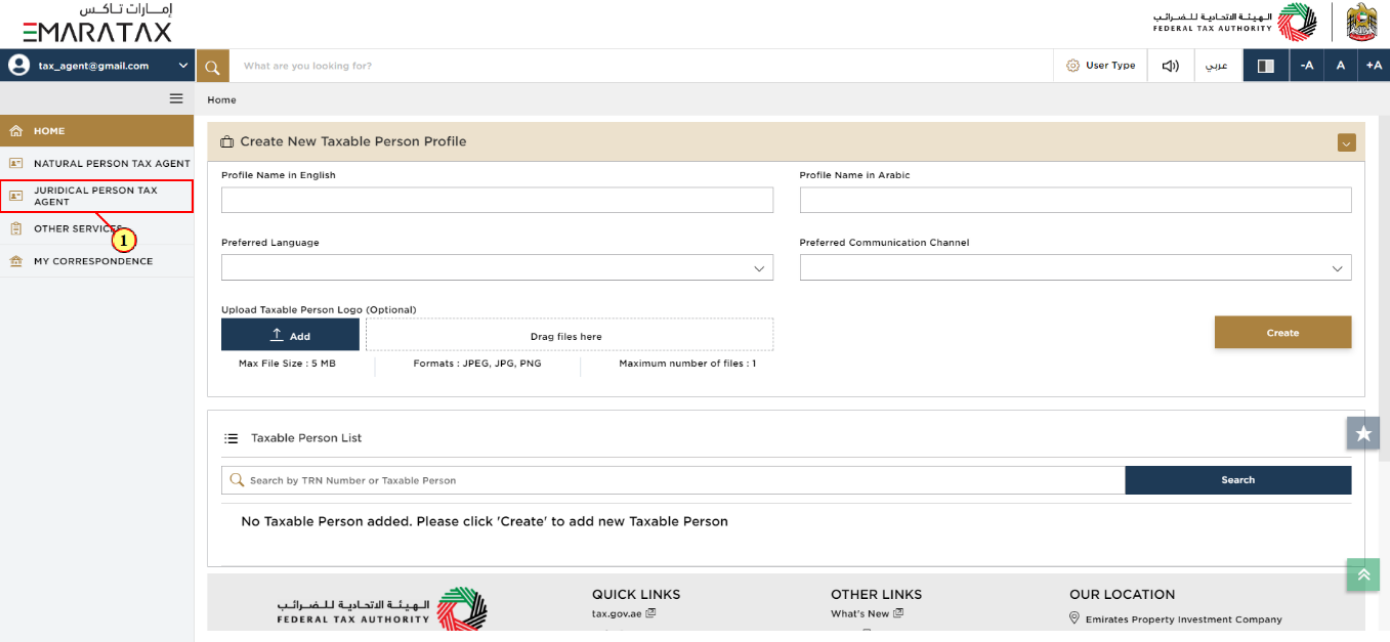Focus the Profile Name in English field
Image resolution: width=1390 pixels, height=642 pixels.
coord(497,200)
